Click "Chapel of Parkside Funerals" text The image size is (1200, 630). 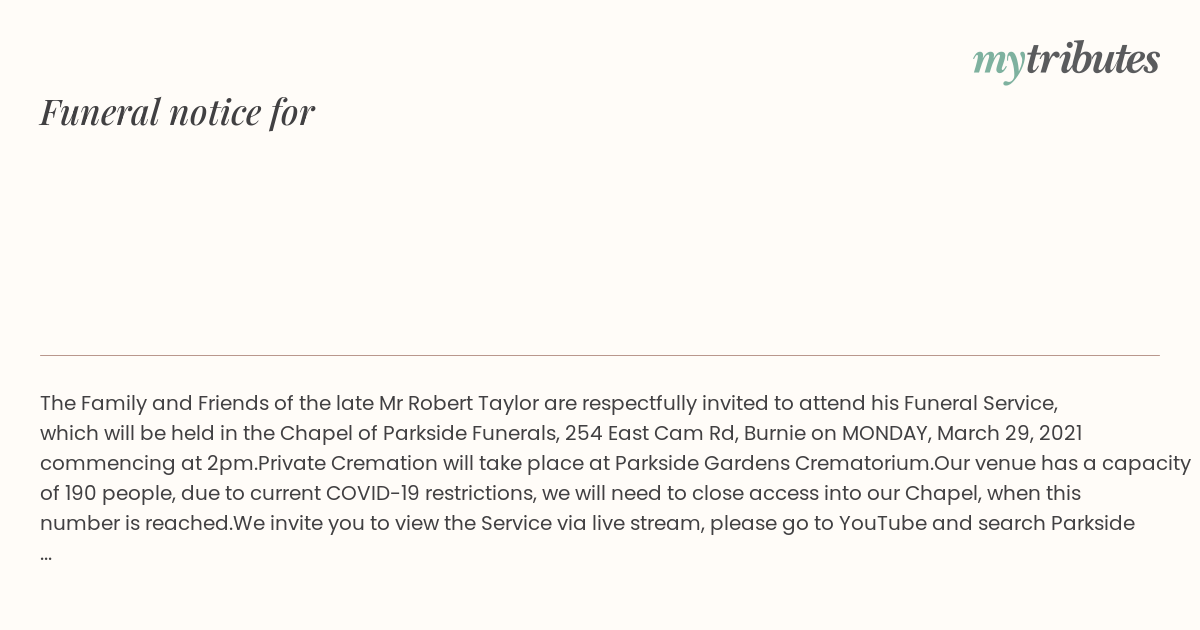pos(419,434)
